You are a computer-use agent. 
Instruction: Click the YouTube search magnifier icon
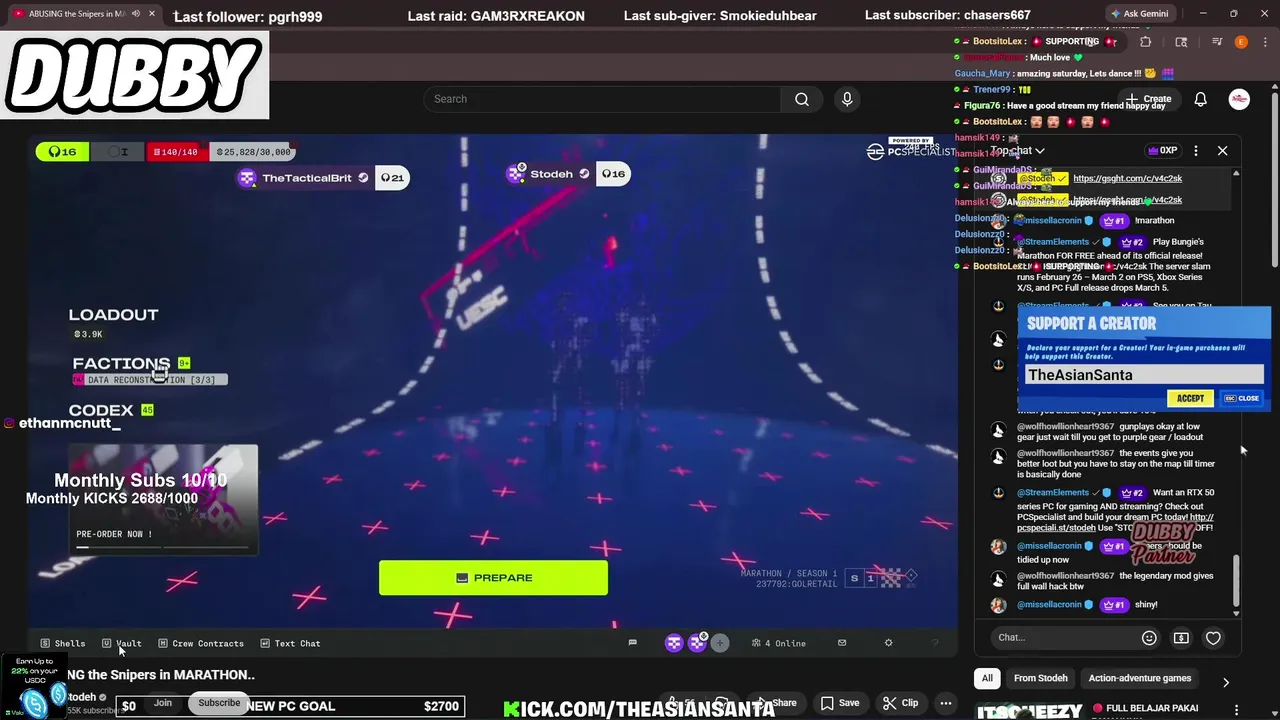[802, 99]
